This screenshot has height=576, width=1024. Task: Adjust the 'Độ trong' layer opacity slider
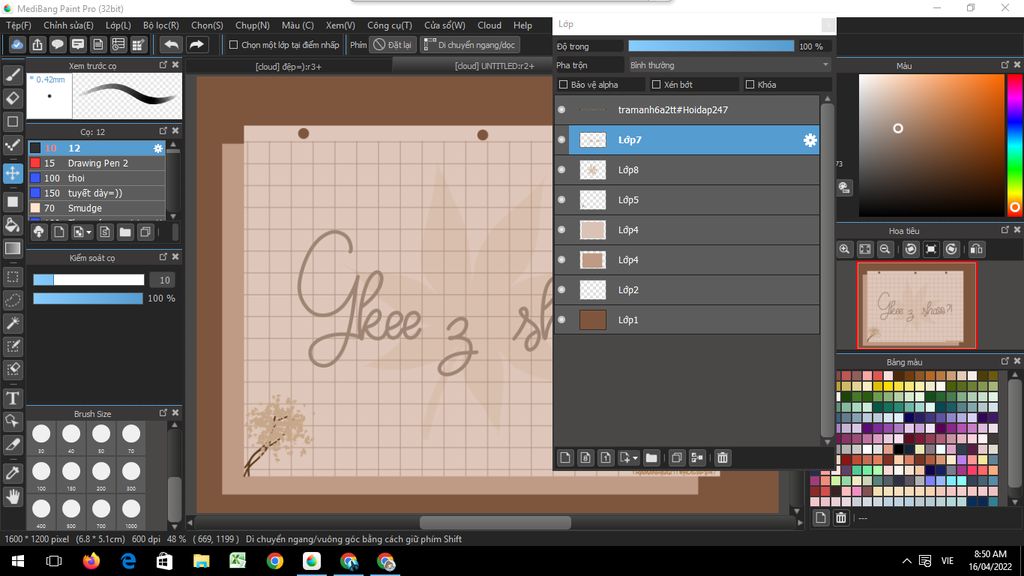[711, 46]
